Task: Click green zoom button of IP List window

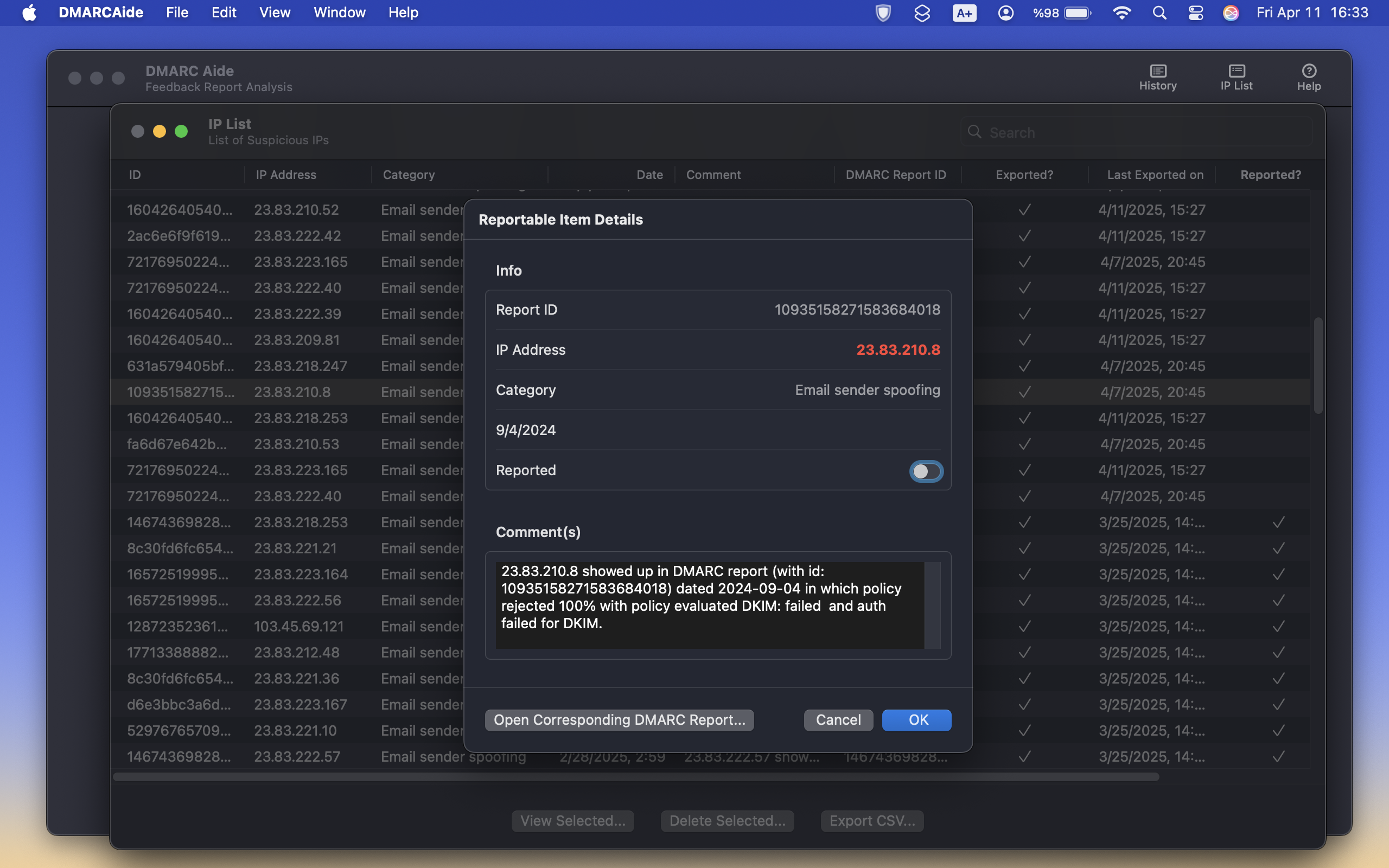Action: point(181,131)
